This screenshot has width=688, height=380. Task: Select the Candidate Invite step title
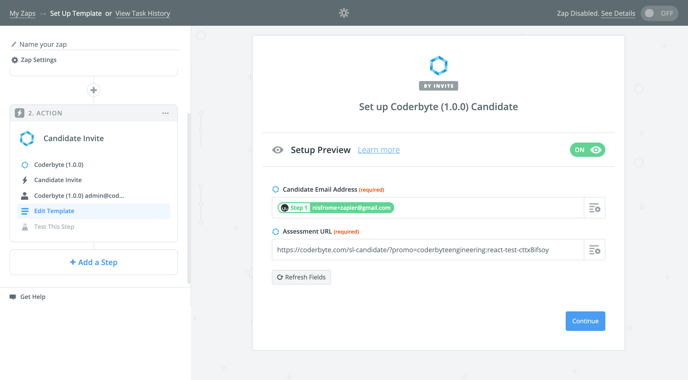point(74,138)
